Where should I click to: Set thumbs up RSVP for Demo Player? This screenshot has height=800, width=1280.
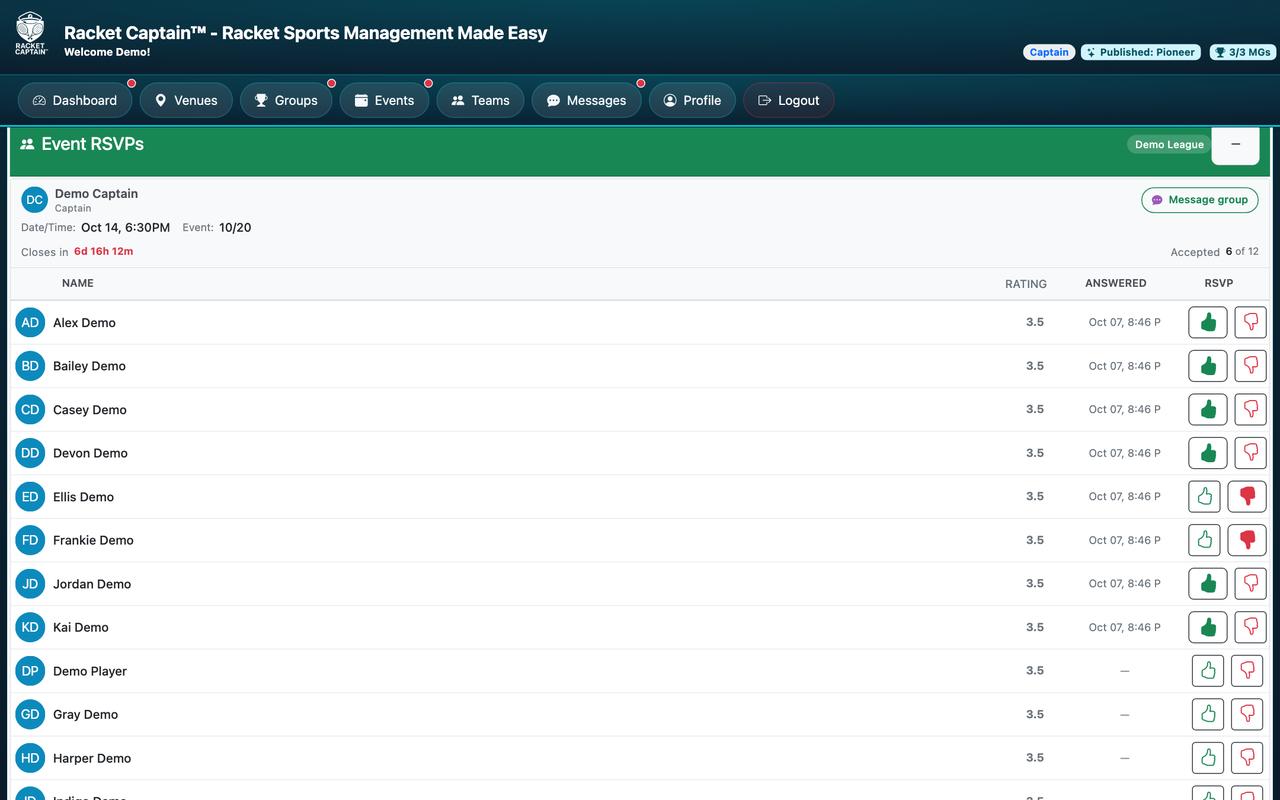(x=1208, y=670)
